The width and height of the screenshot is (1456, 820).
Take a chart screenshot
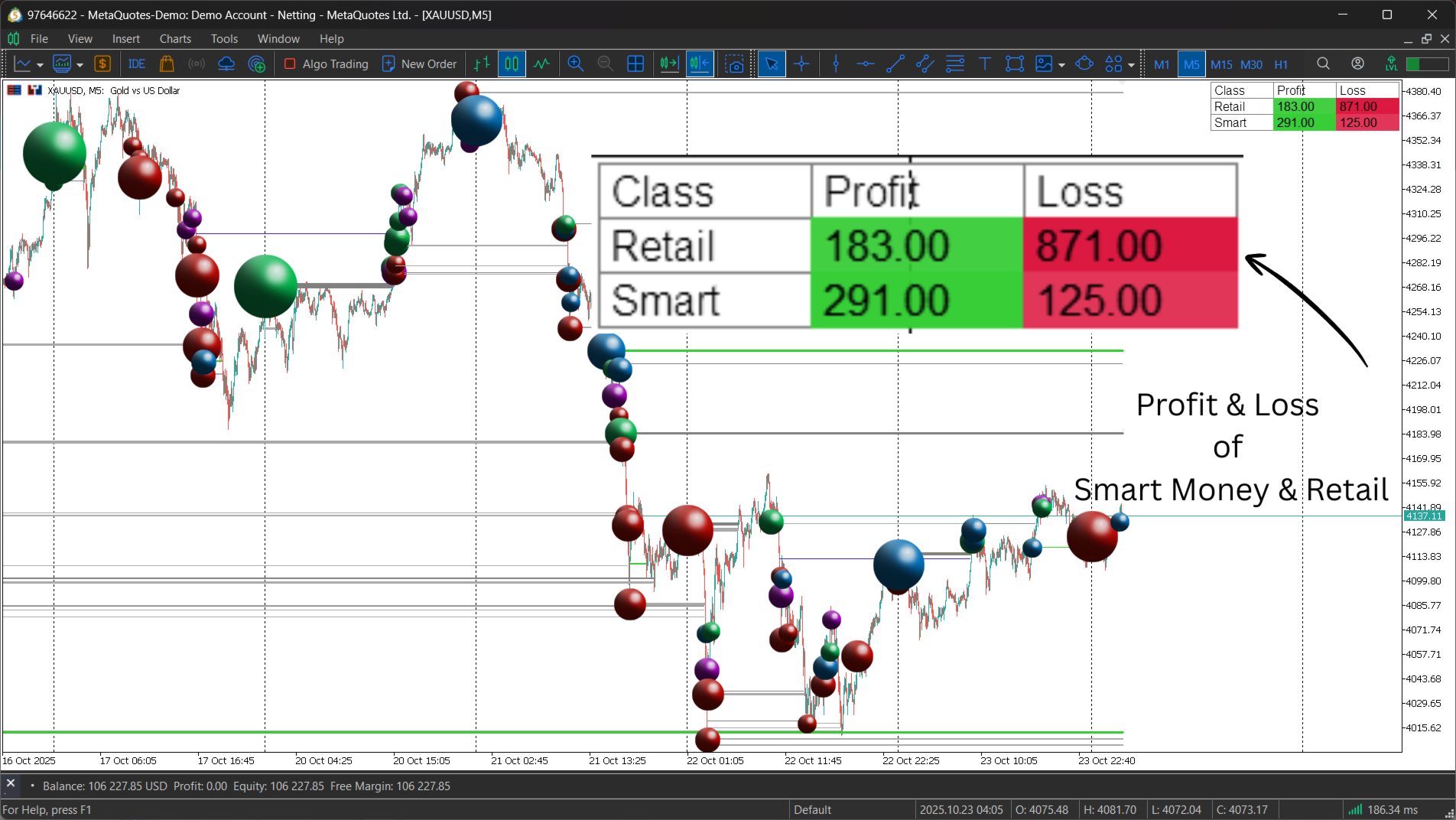(x=734, y=64)
